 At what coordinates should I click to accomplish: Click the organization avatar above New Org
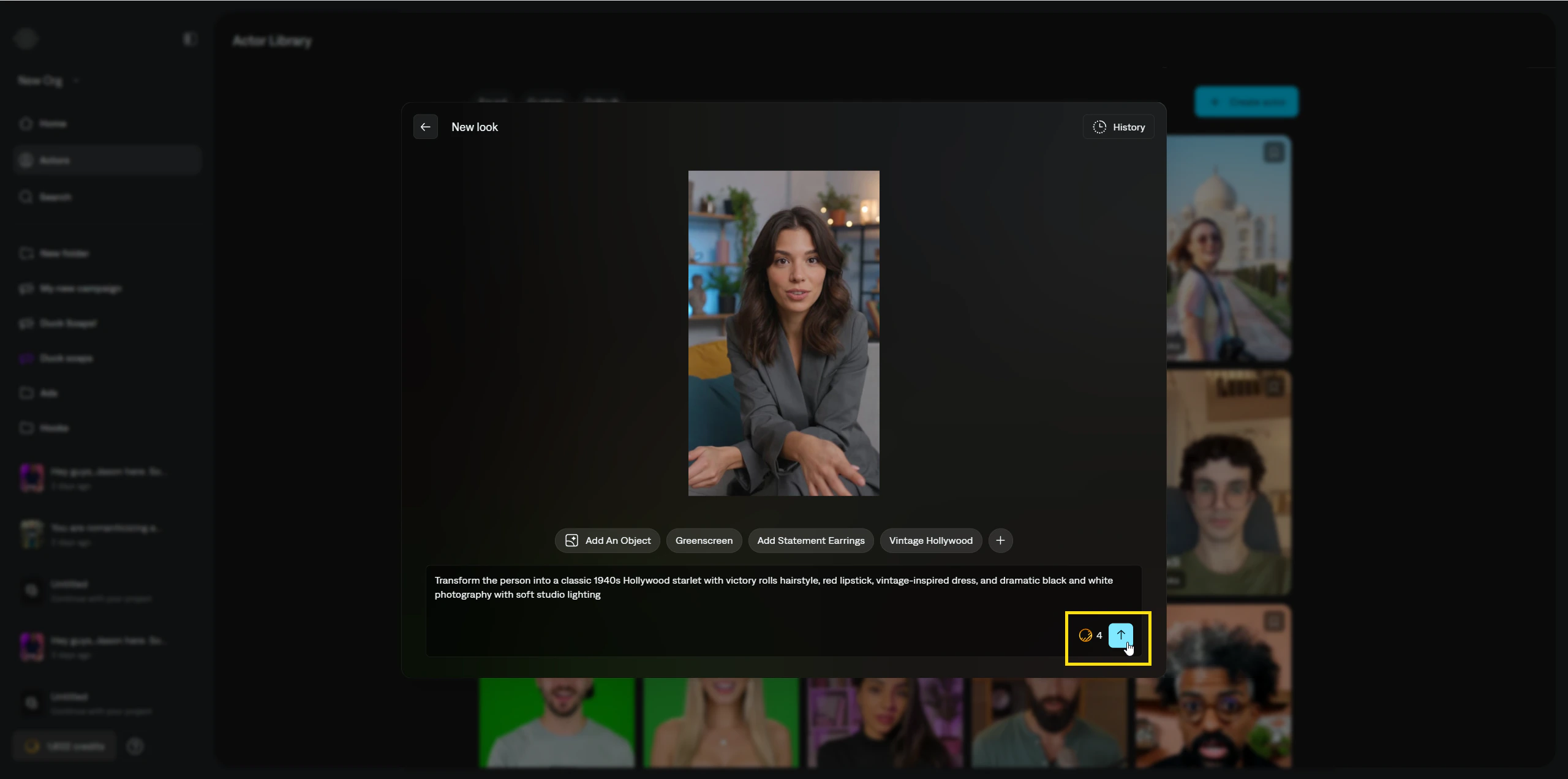(26, 39)
